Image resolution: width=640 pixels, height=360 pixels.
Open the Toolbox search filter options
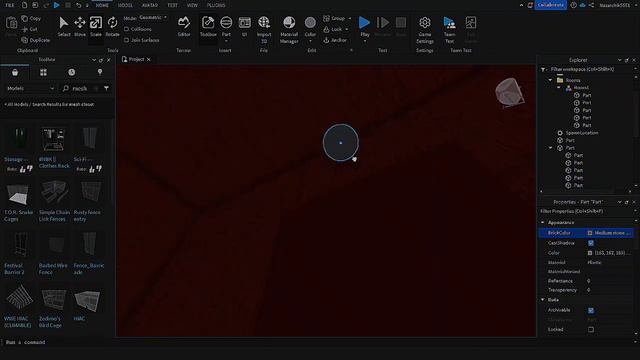tap(106, 88)
